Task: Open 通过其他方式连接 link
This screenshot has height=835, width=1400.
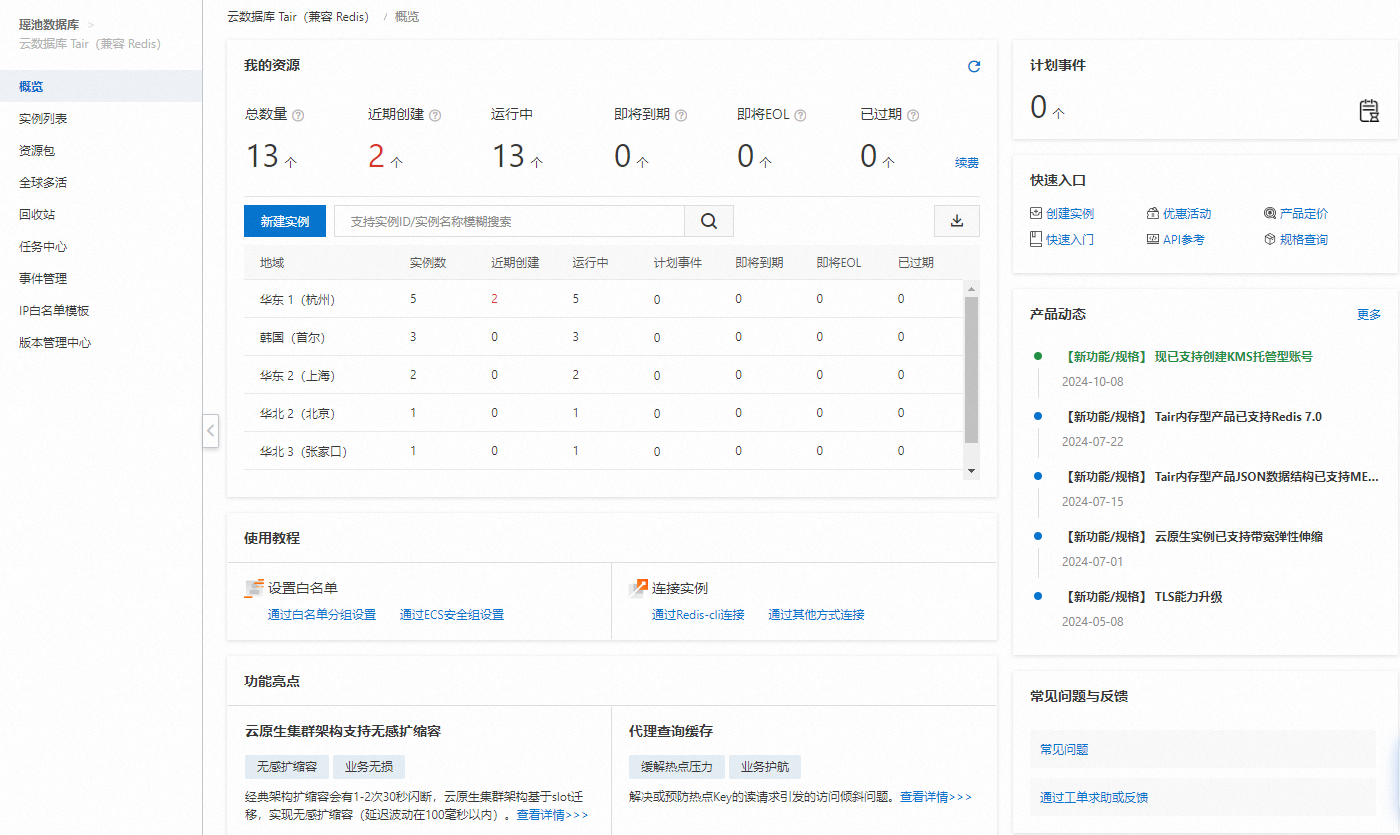Action: (816, 615)
